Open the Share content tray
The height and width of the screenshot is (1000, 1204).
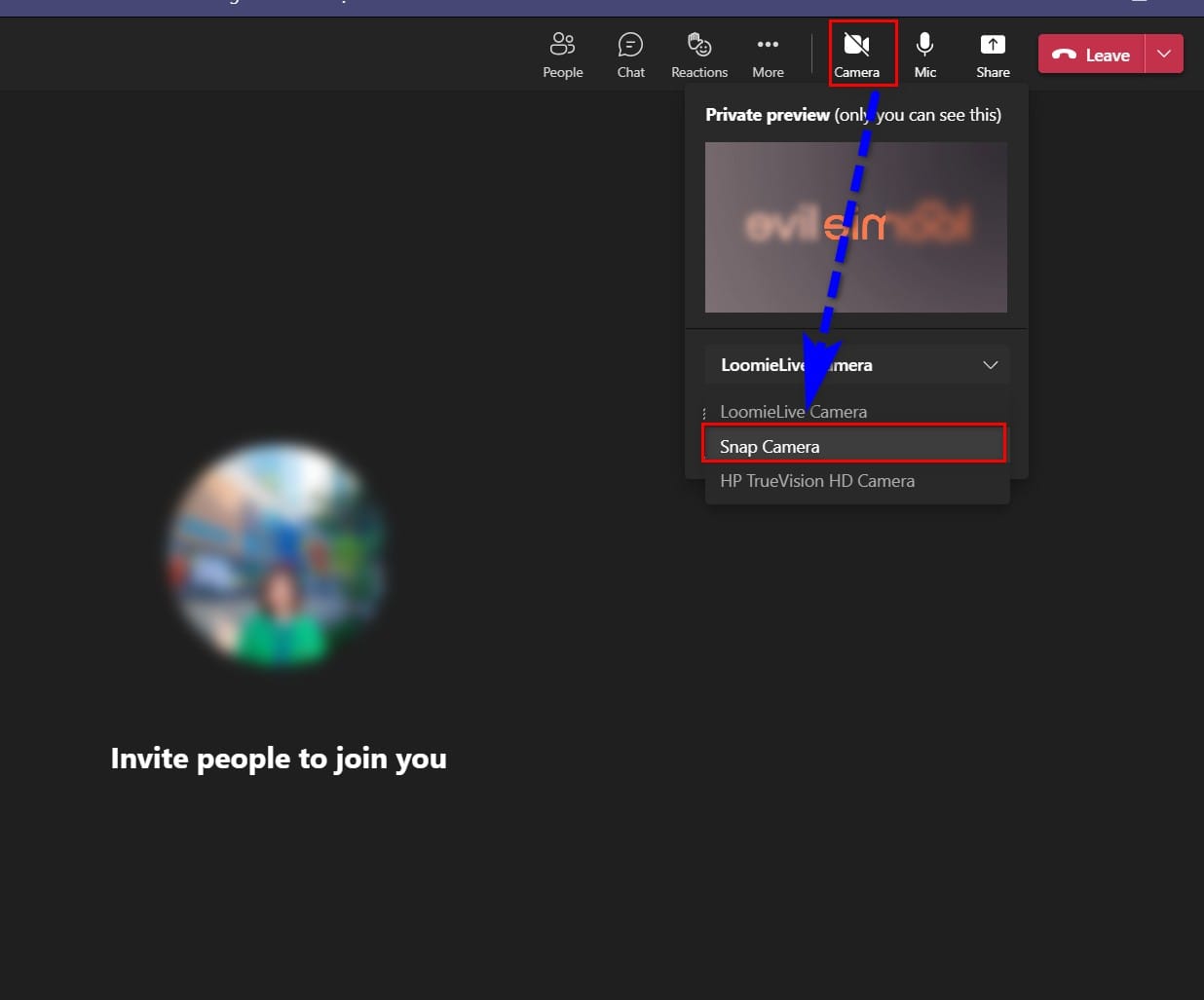(993, 56)
